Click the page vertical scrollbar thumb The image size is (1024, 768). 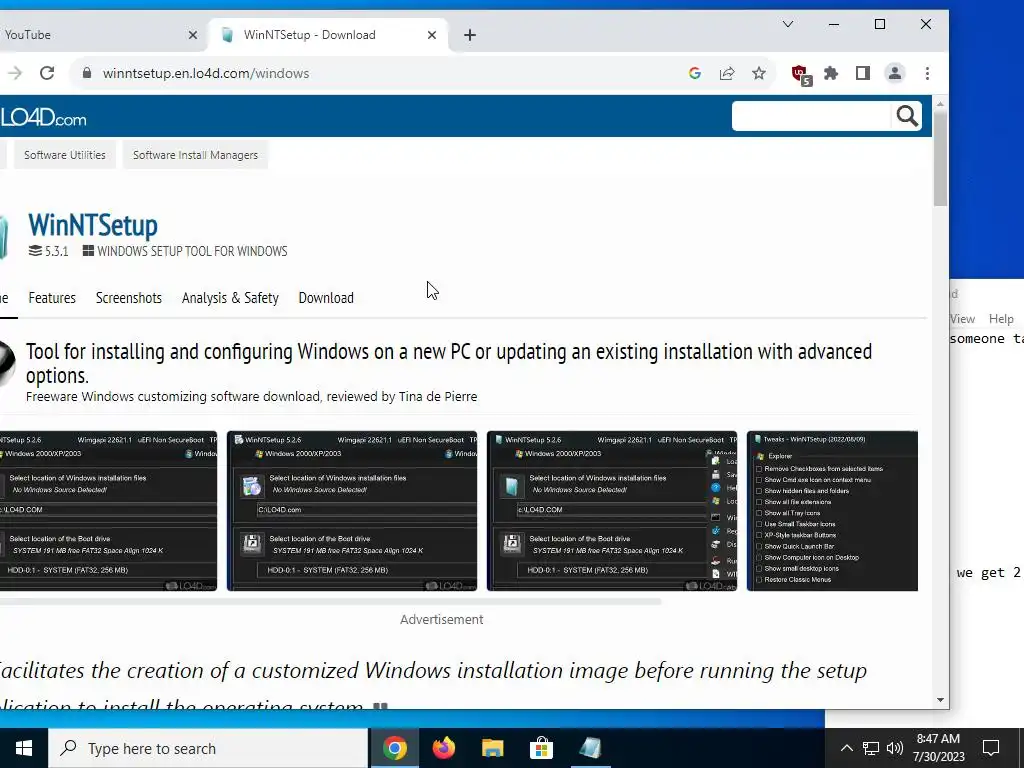(x=940, y=160)
